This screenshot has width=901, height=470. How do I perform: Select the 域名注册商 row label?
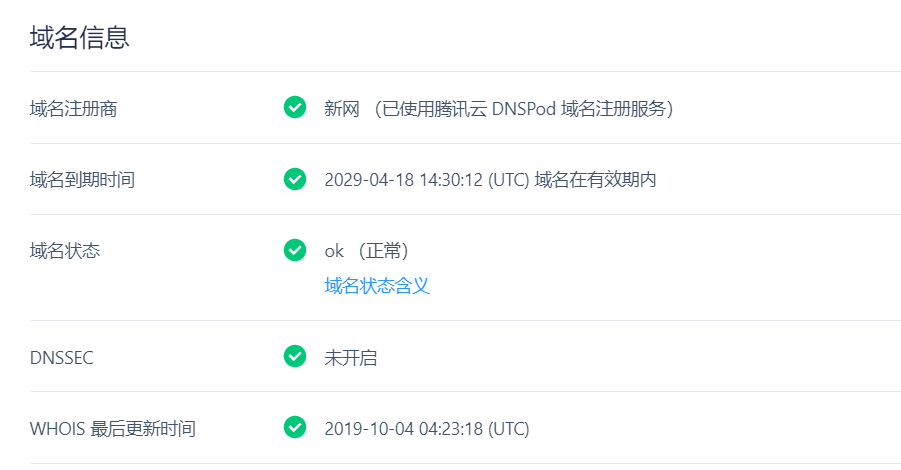[74, 109]
